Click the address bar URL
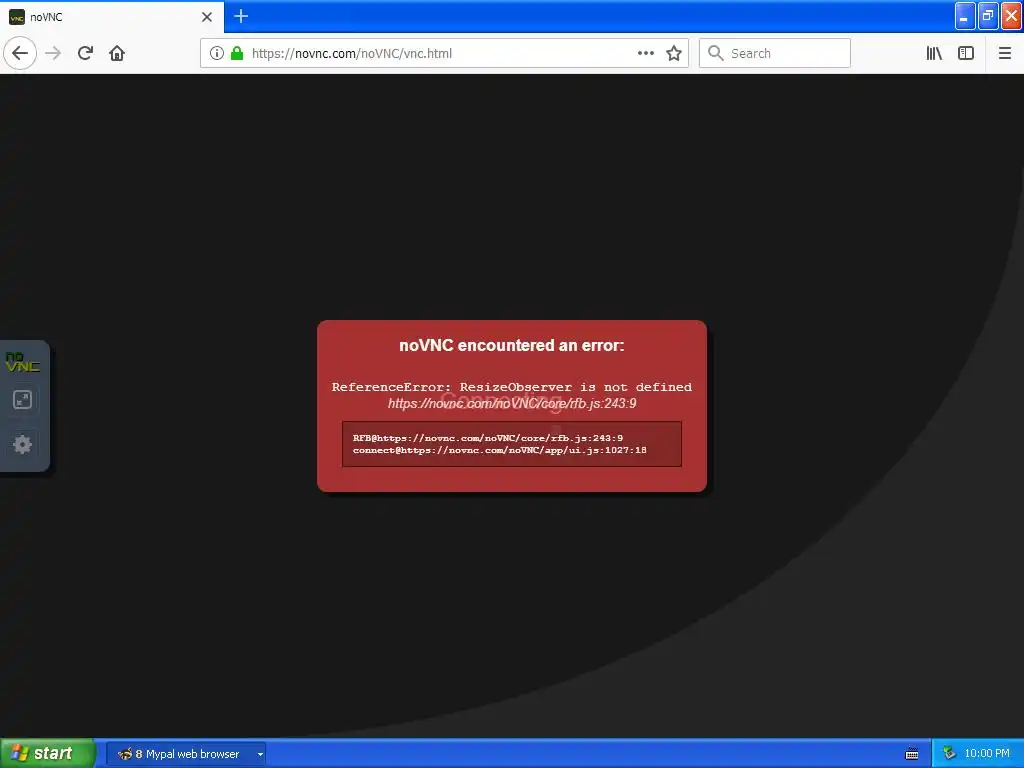Viewport: 1024px width, 768px height. [x=351, y=54]
